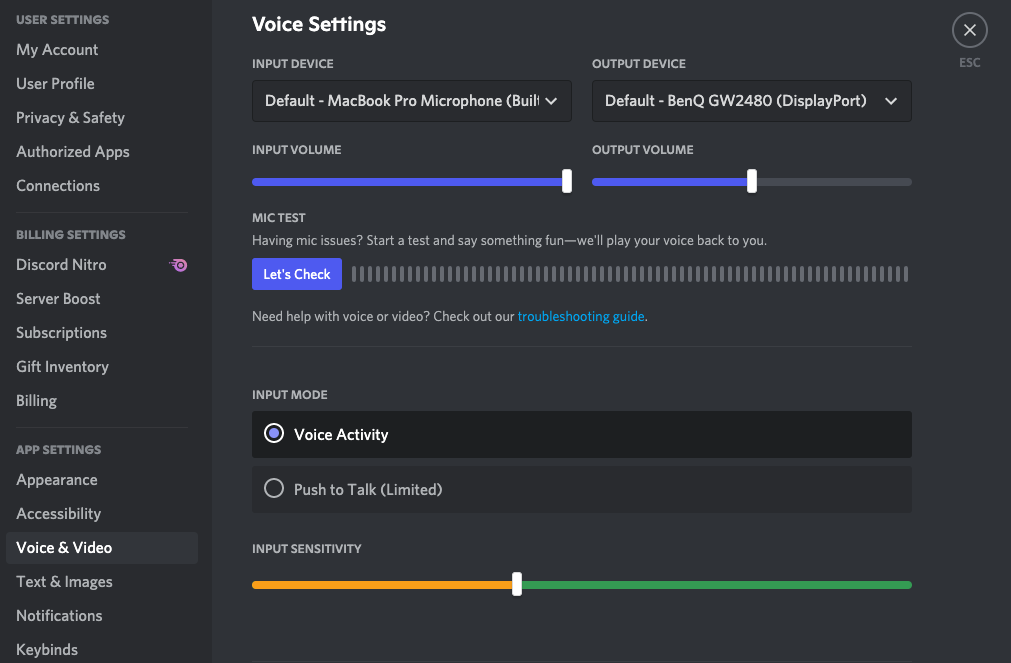Open the Server Boost page
The image size is (1011, 663).
[58, 299]
